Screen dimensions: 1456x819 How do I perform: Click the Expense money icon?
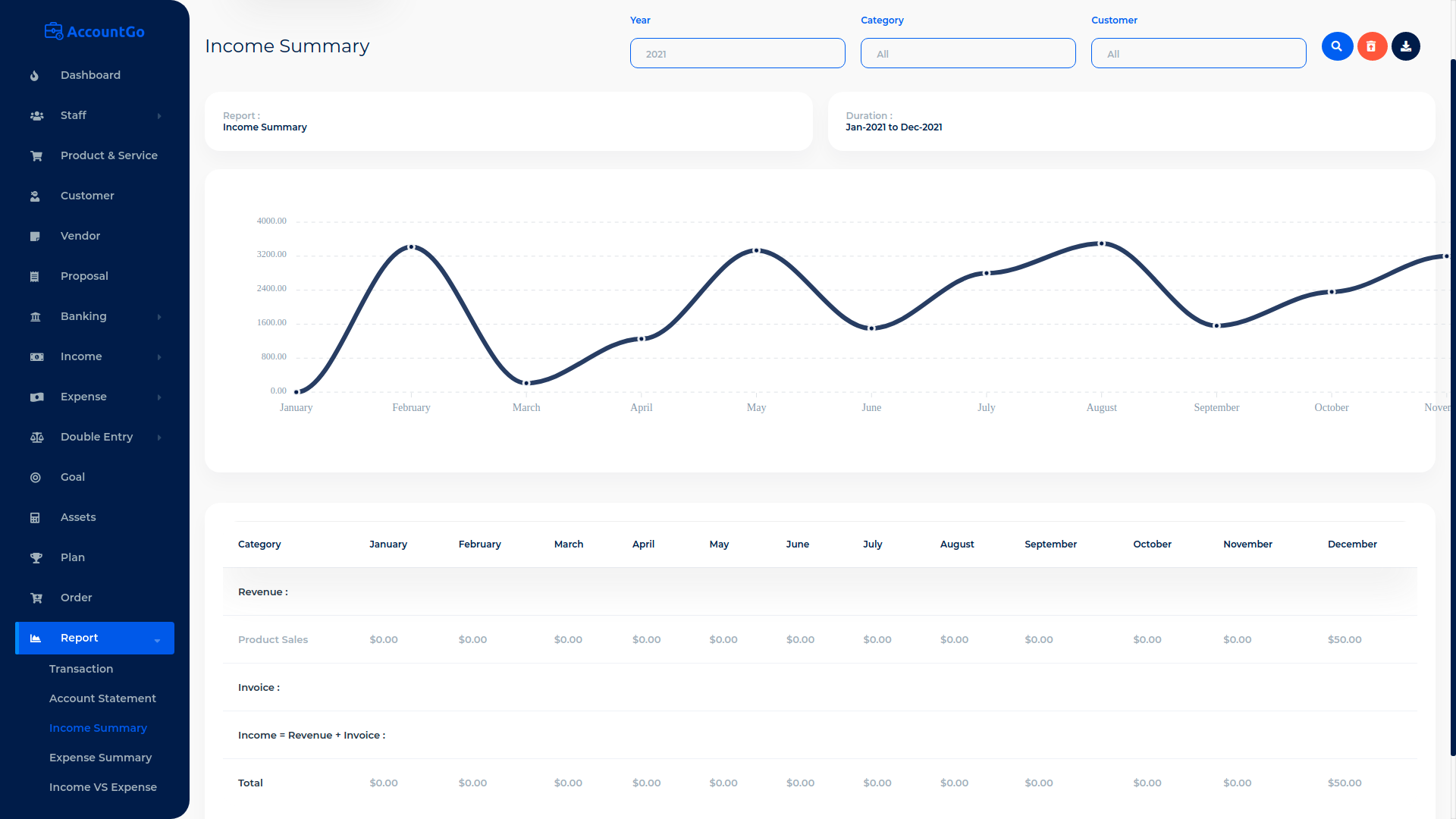click(36, 397)
